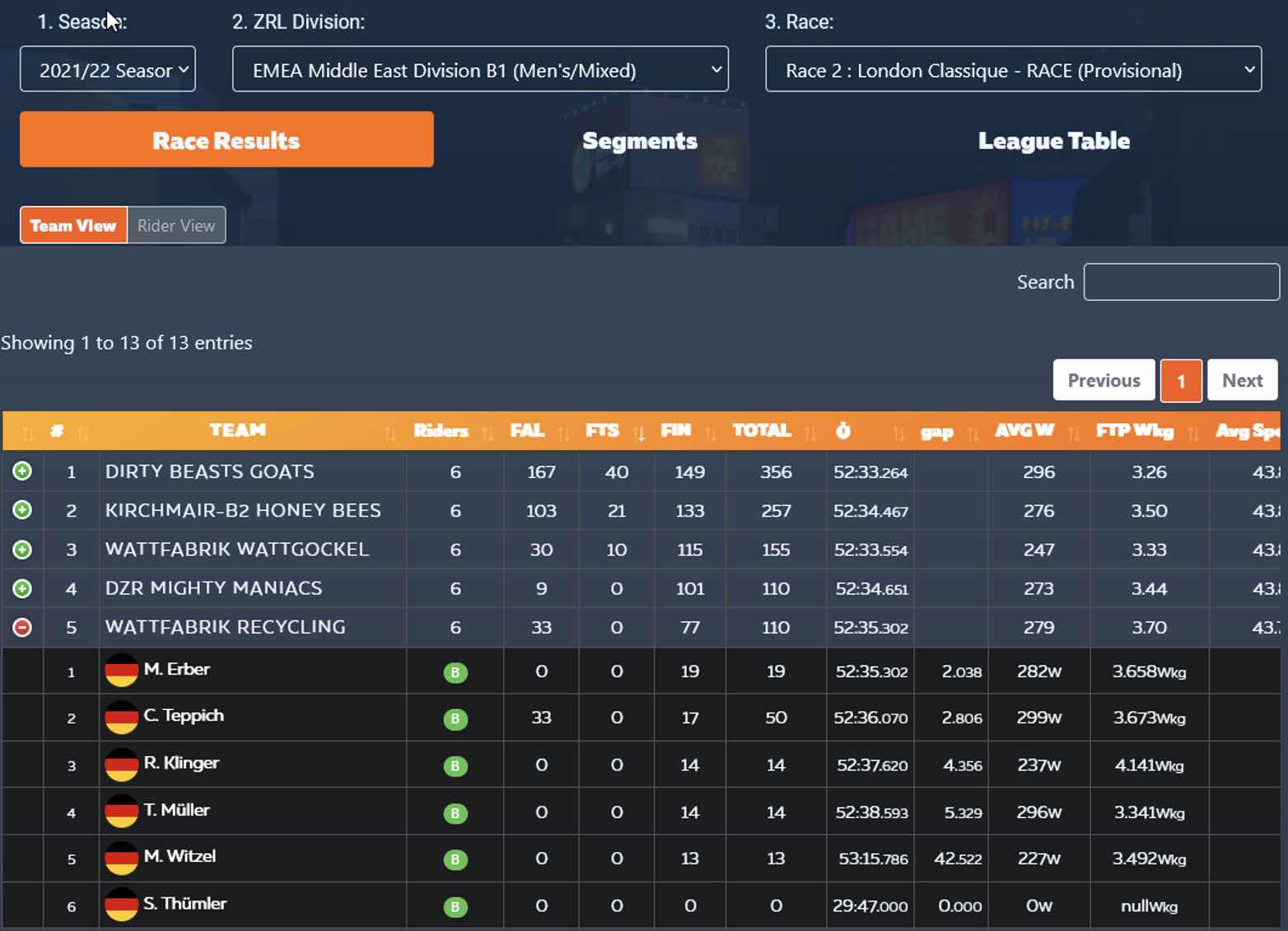Select the Team View toggle
Image resolution: width=1288 pixels, height=931 pixels.
click(x=73, y=226)
